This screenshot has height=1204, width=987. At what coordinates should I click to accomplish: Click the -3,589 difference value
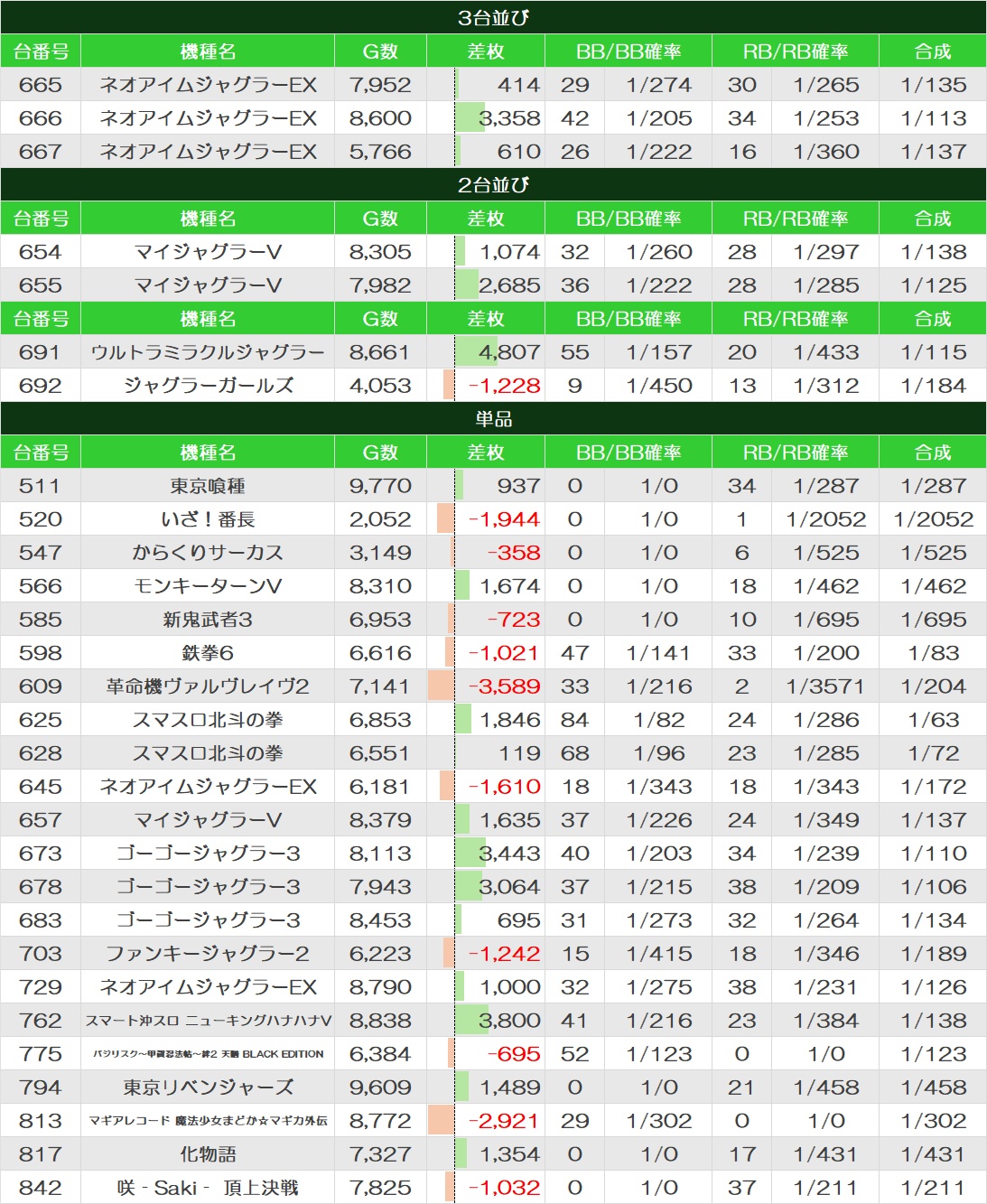(x=504, y=686)
